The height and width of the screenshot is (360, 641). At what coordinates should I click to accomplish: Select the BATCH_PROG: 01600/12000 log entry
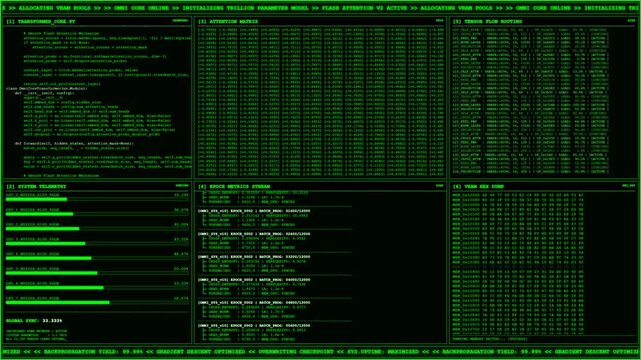(254, 211)
